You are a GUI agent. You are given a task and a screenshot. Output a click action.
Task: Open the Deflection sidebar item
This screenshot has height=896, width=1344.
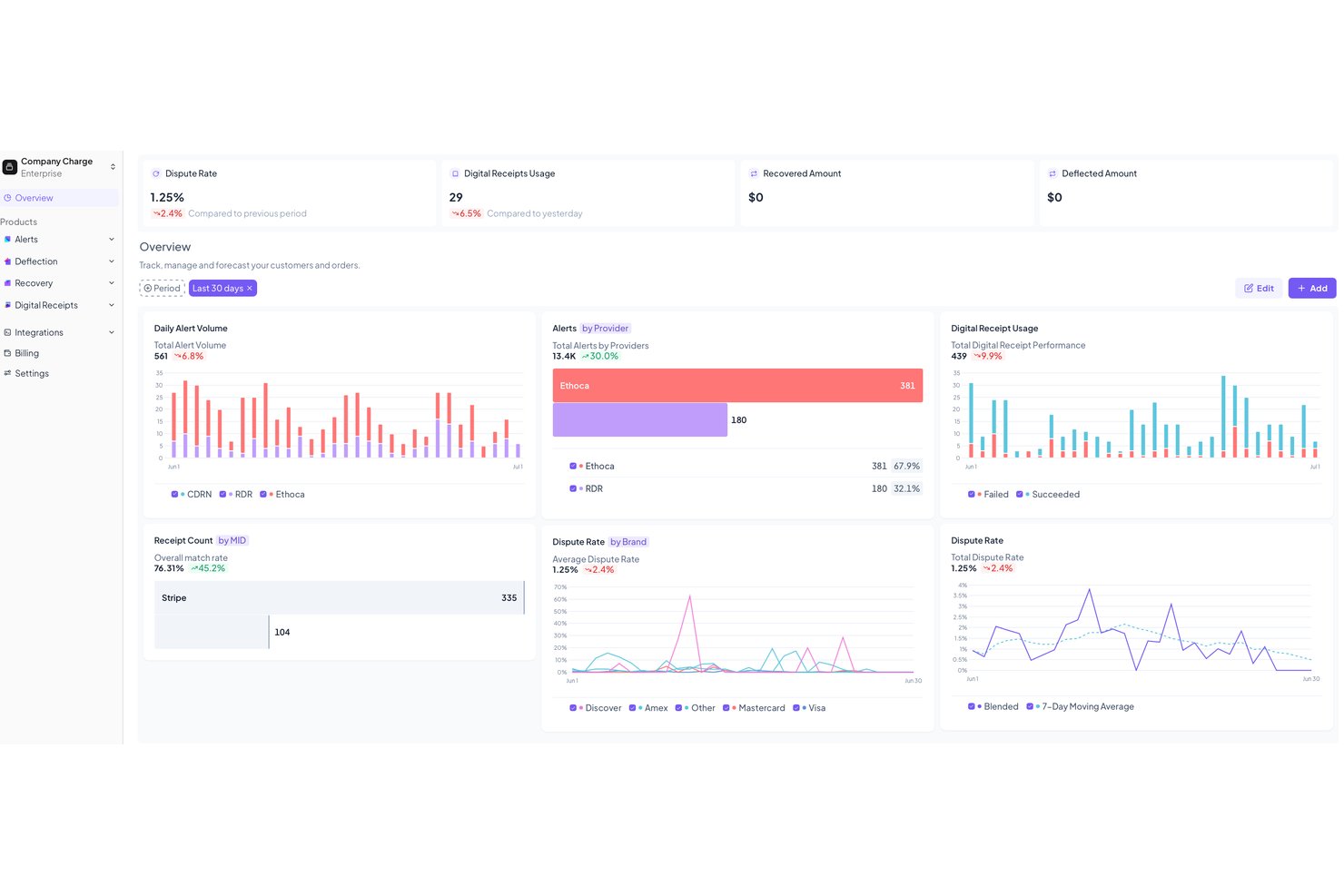(60, 261)
